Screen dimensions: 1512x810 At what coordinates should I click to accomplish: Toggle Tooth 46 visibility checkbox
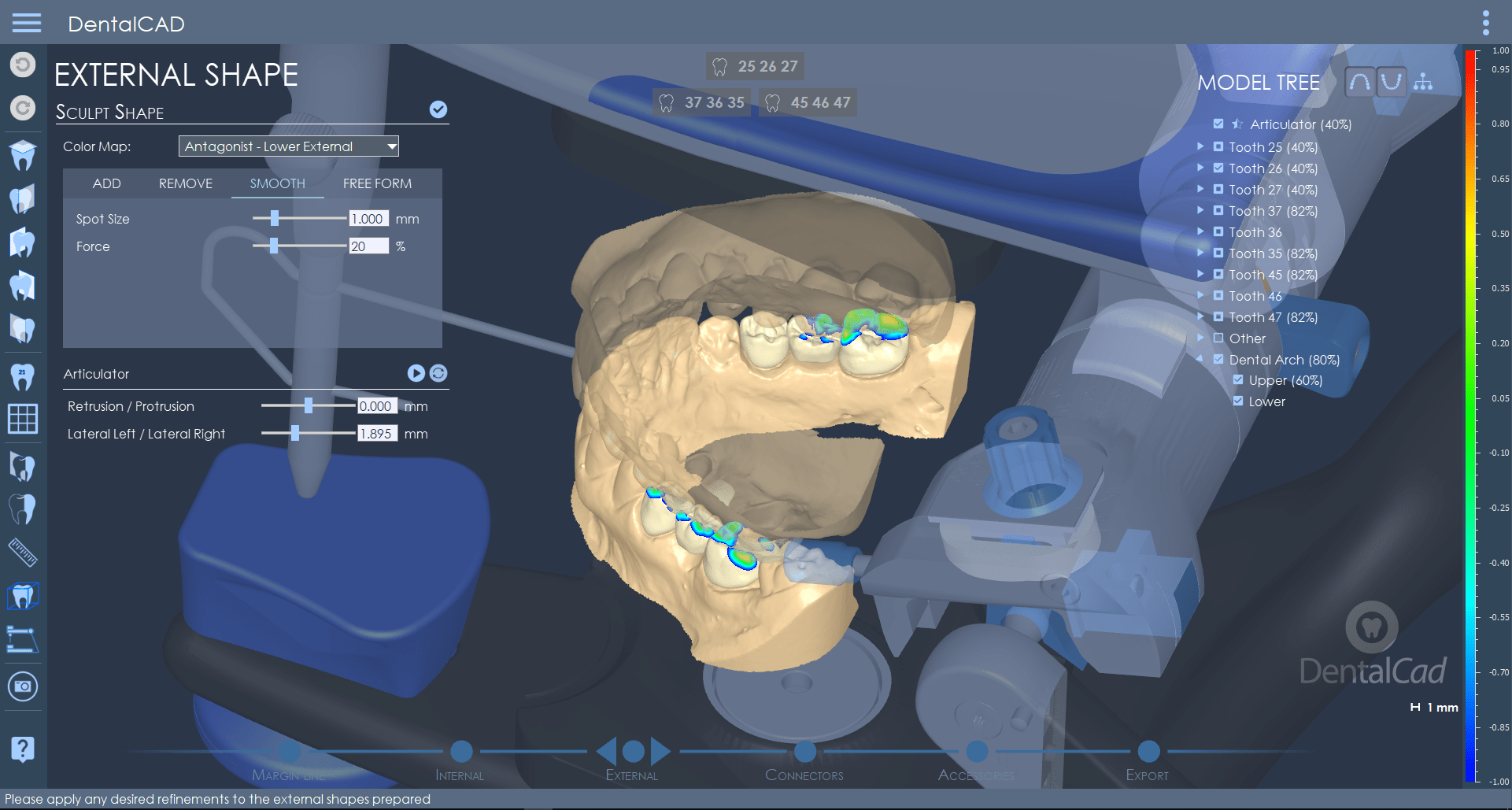pyautogui.click(x=1218, y=295)
